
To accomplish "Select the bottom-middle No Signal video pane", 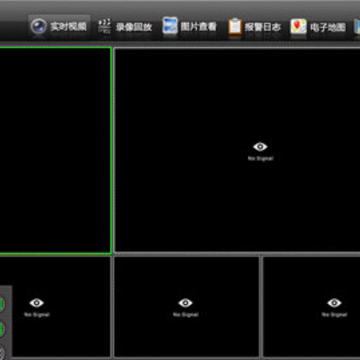I will pos(187,307).
